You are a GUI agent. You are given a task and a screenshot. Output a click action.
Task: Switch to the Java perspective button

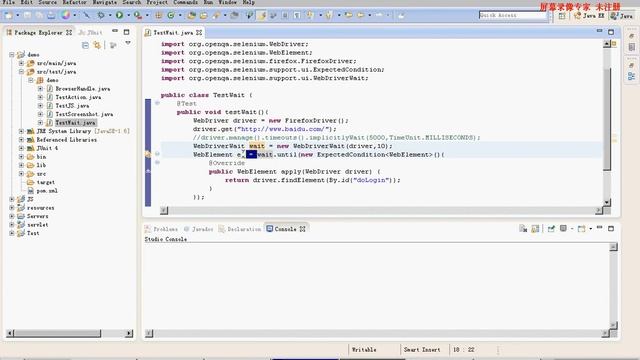click(622, 16)
